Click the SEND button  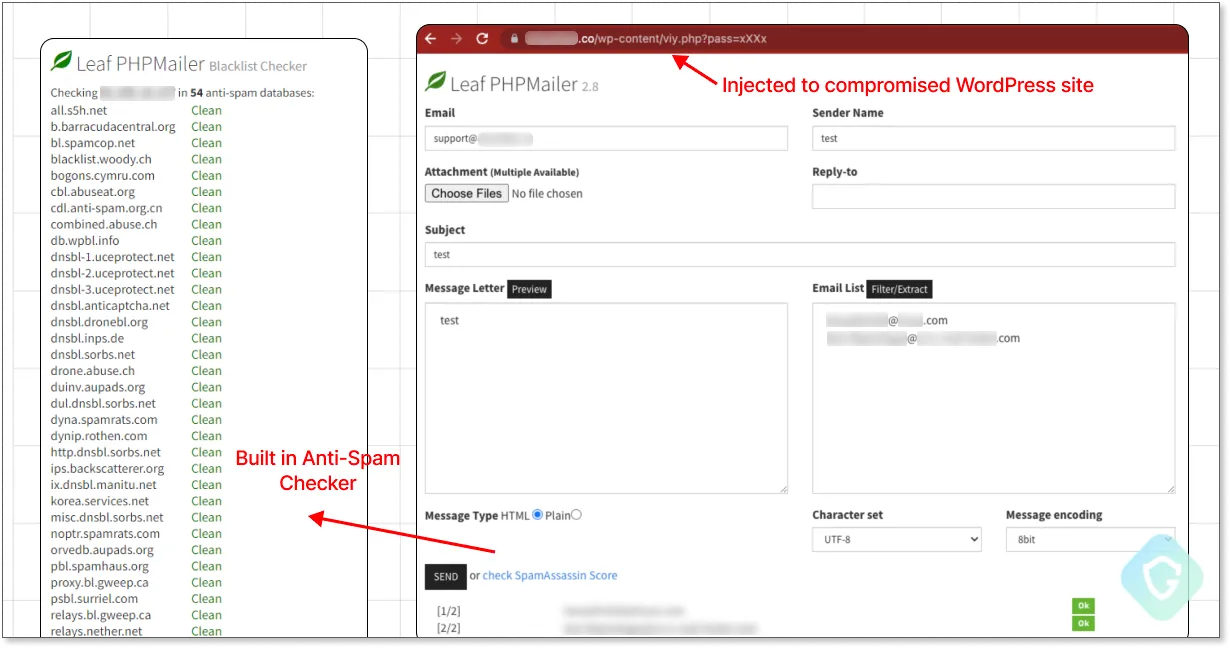point(446,576)
